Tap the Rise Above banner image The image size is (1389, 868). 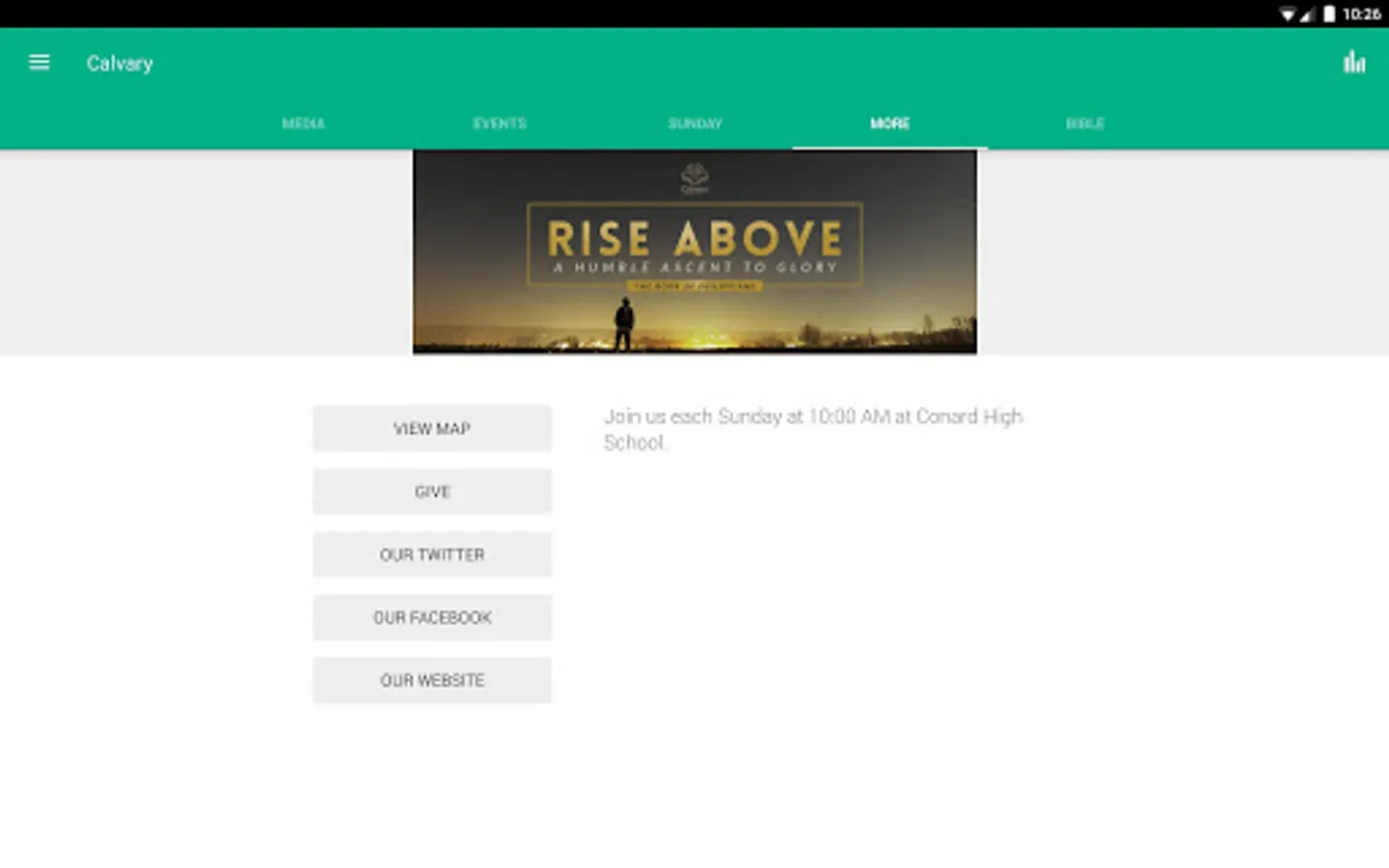pos(694,252)
